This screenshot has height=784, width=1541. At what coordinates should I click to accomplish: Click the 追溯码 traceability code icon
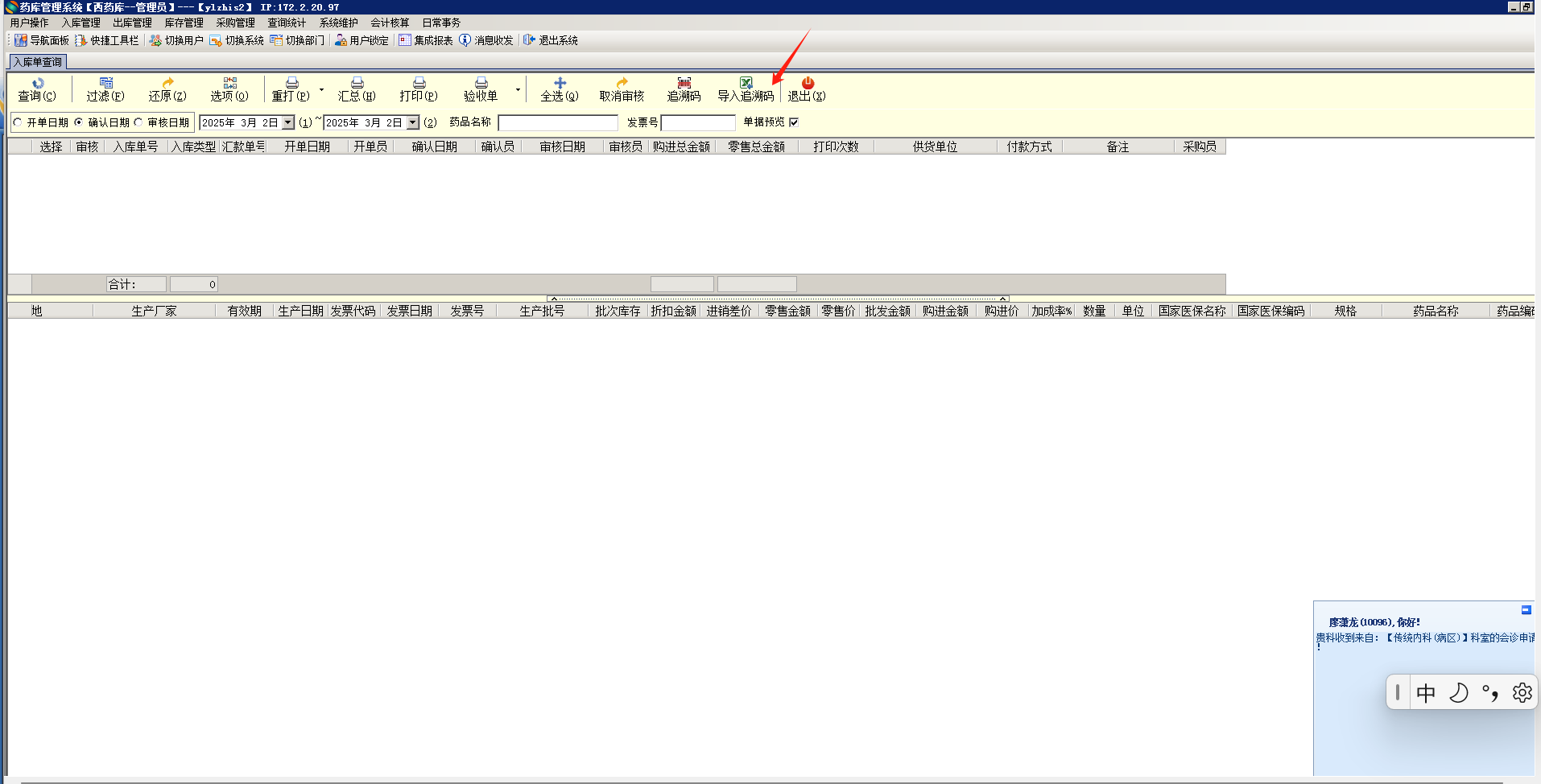coord(684,83)
